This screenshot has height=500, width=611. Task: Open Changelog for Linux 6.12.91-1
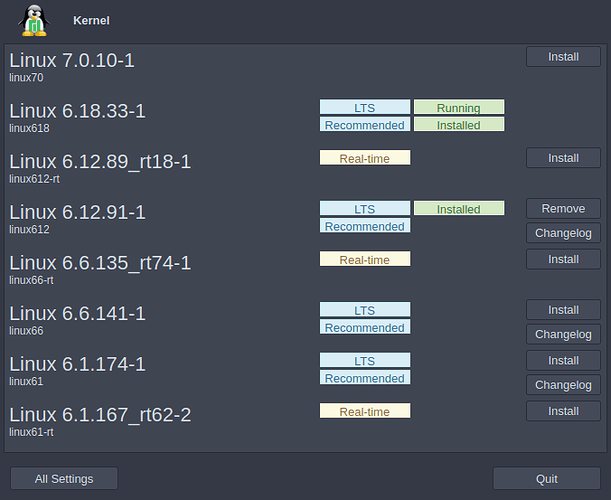(563, 233)
